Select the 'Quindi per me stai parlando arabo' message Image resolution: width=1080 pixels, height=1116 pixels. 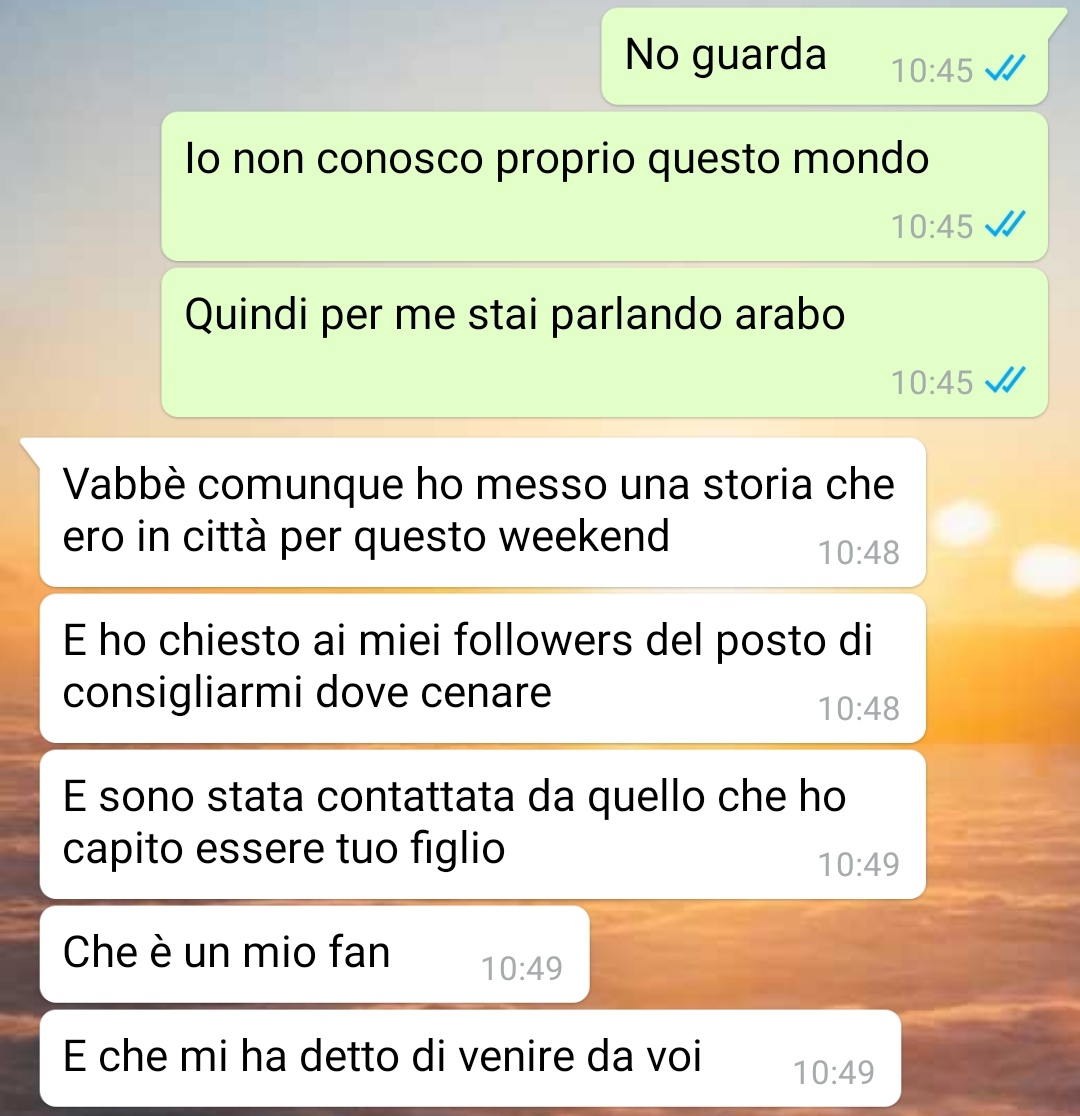tap(604, 342)
